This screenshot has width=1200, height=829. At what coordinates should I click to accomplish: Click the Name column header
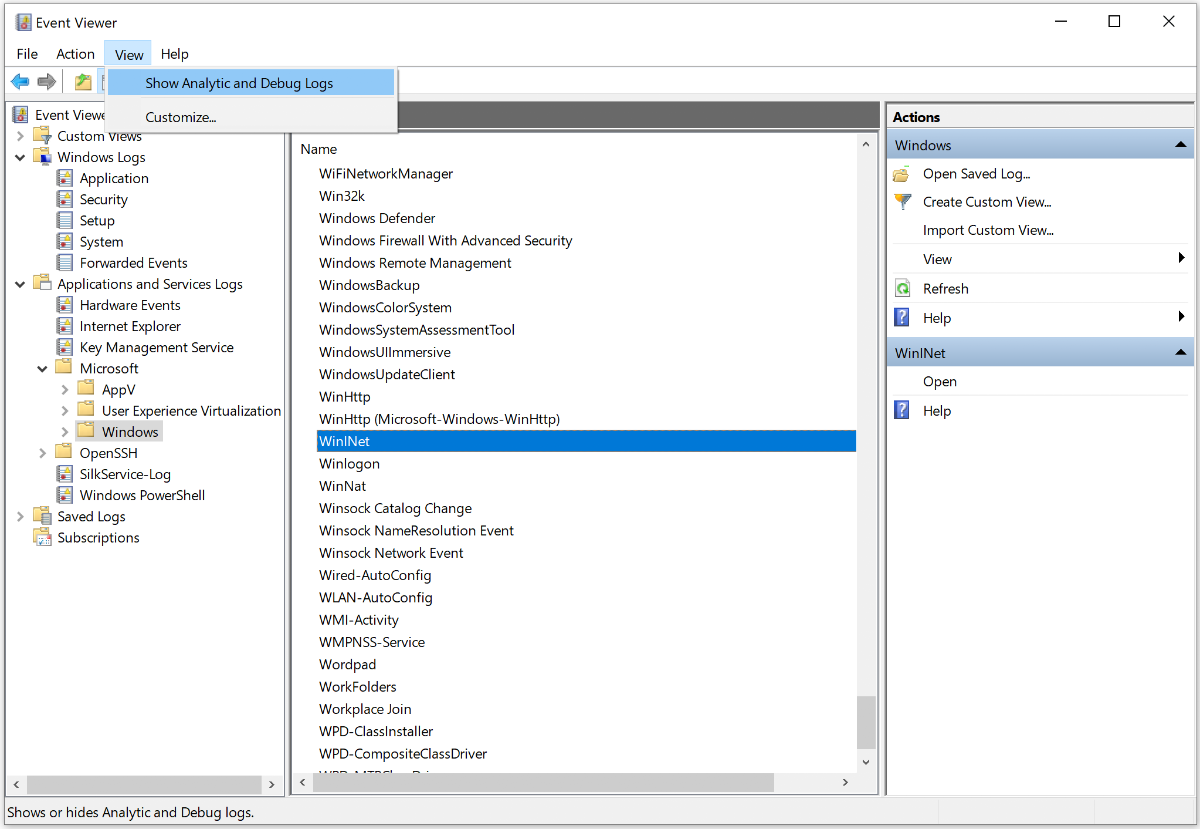tap(319, 149)
